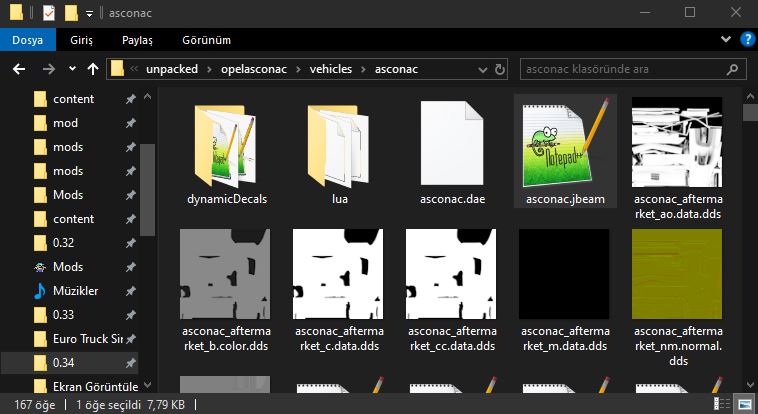Open recent locations dropdown arrow
This screenshot has height=414, width=758.
[72, 69]
